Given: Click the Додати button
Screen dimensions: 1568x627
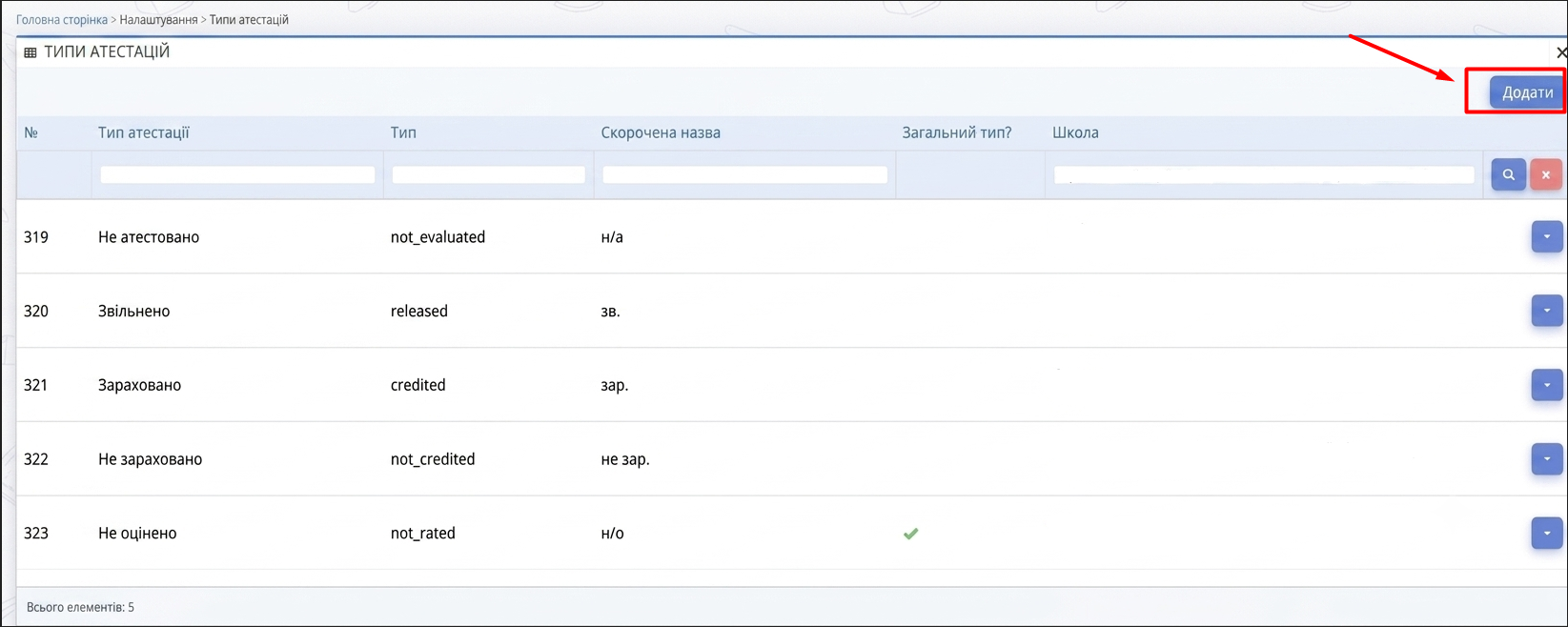Looking at the screenshot, I should coord(1526,92).
